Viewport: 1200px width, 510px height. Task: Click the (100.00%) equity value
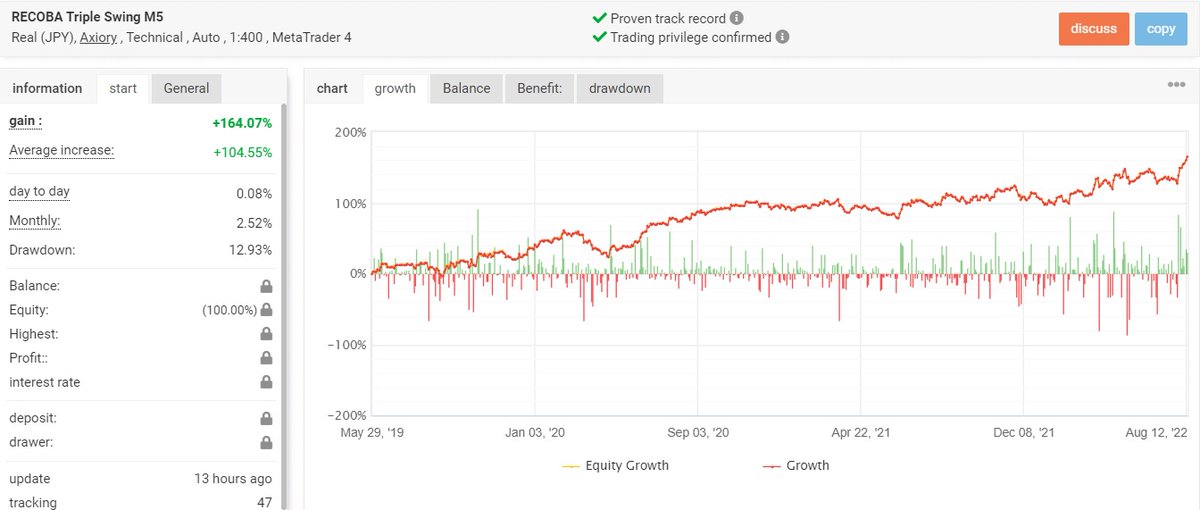229,310
